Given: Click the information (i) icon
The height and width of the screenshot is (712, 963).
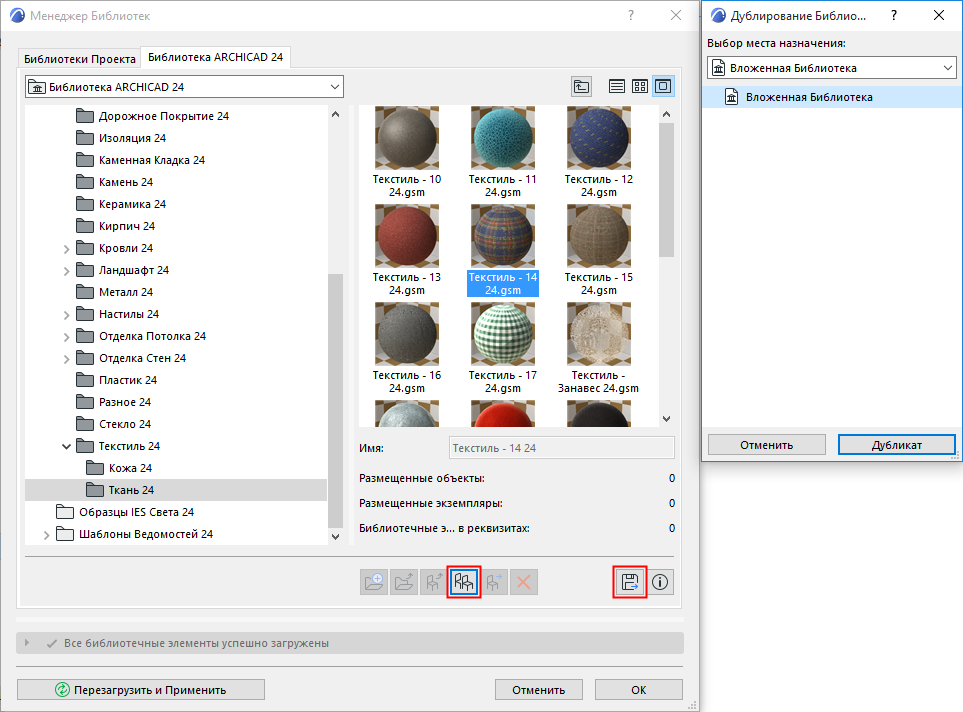Looking at the screenshot, I should (x=660, y=582).
